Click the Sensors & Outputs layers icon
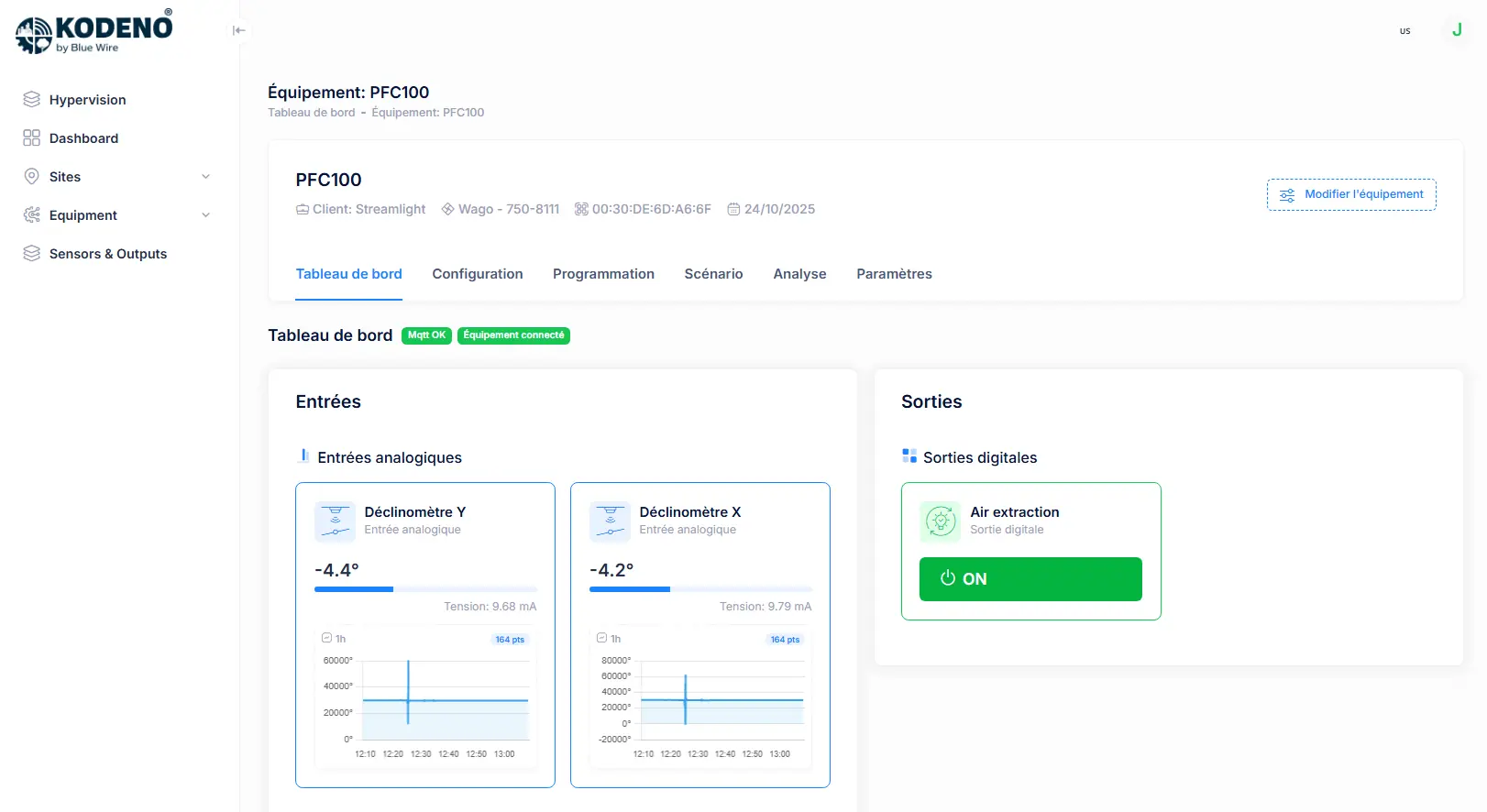 tap(32, 253)
